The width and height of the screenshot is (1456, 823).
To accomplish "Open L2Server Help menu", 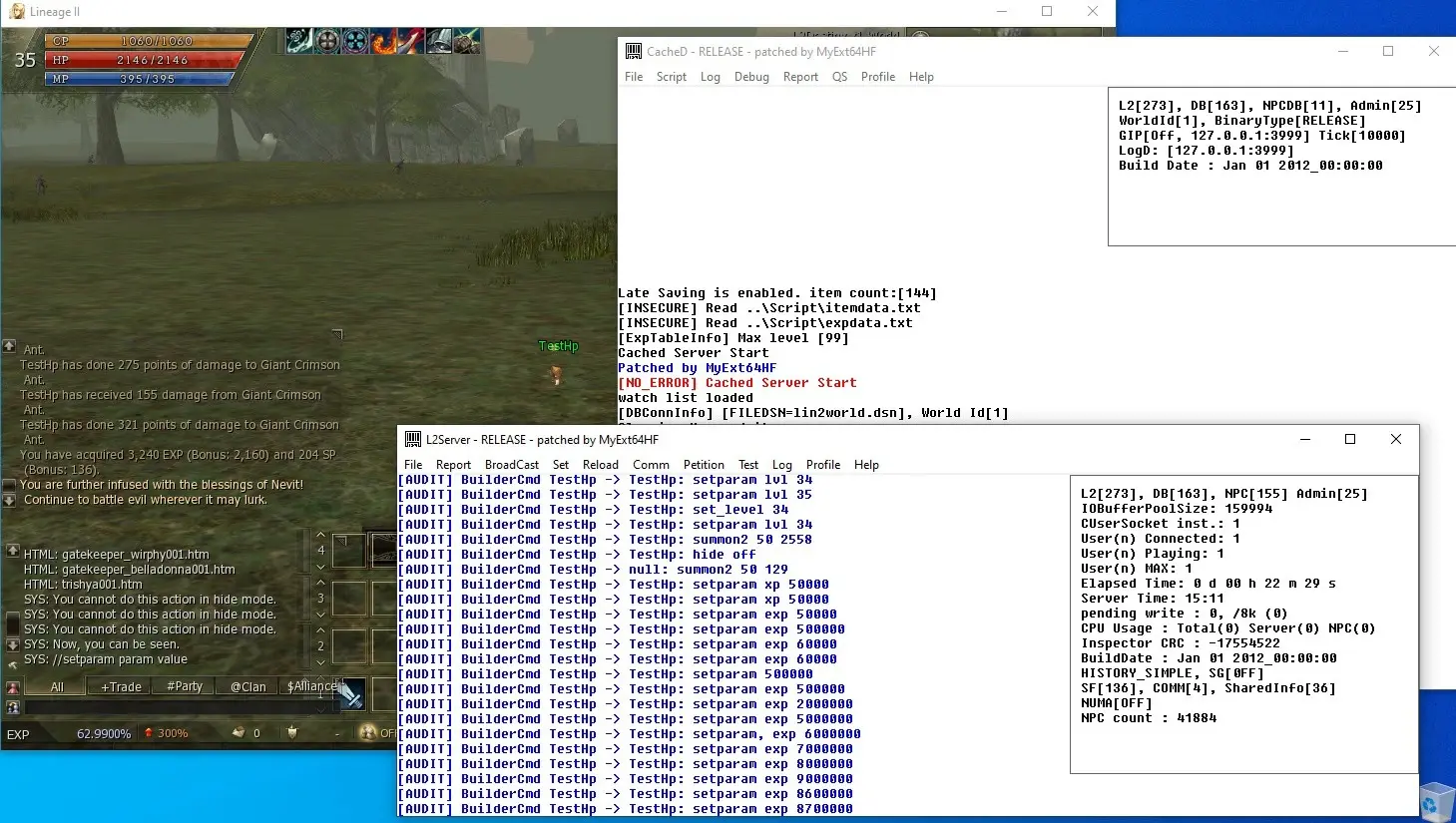I will [x=866, y=465].
